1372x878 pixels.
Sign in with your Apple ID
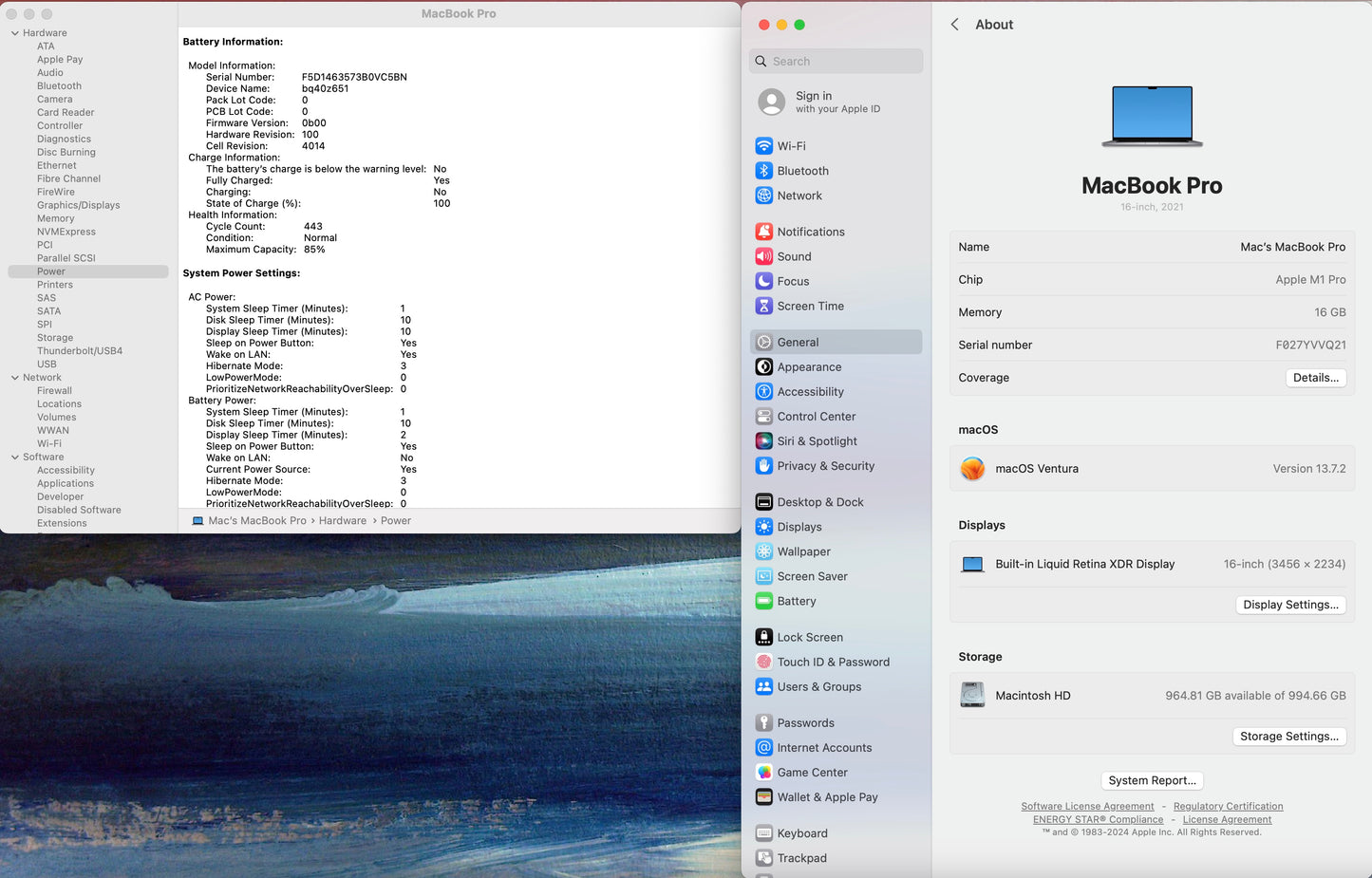[836, 102]
